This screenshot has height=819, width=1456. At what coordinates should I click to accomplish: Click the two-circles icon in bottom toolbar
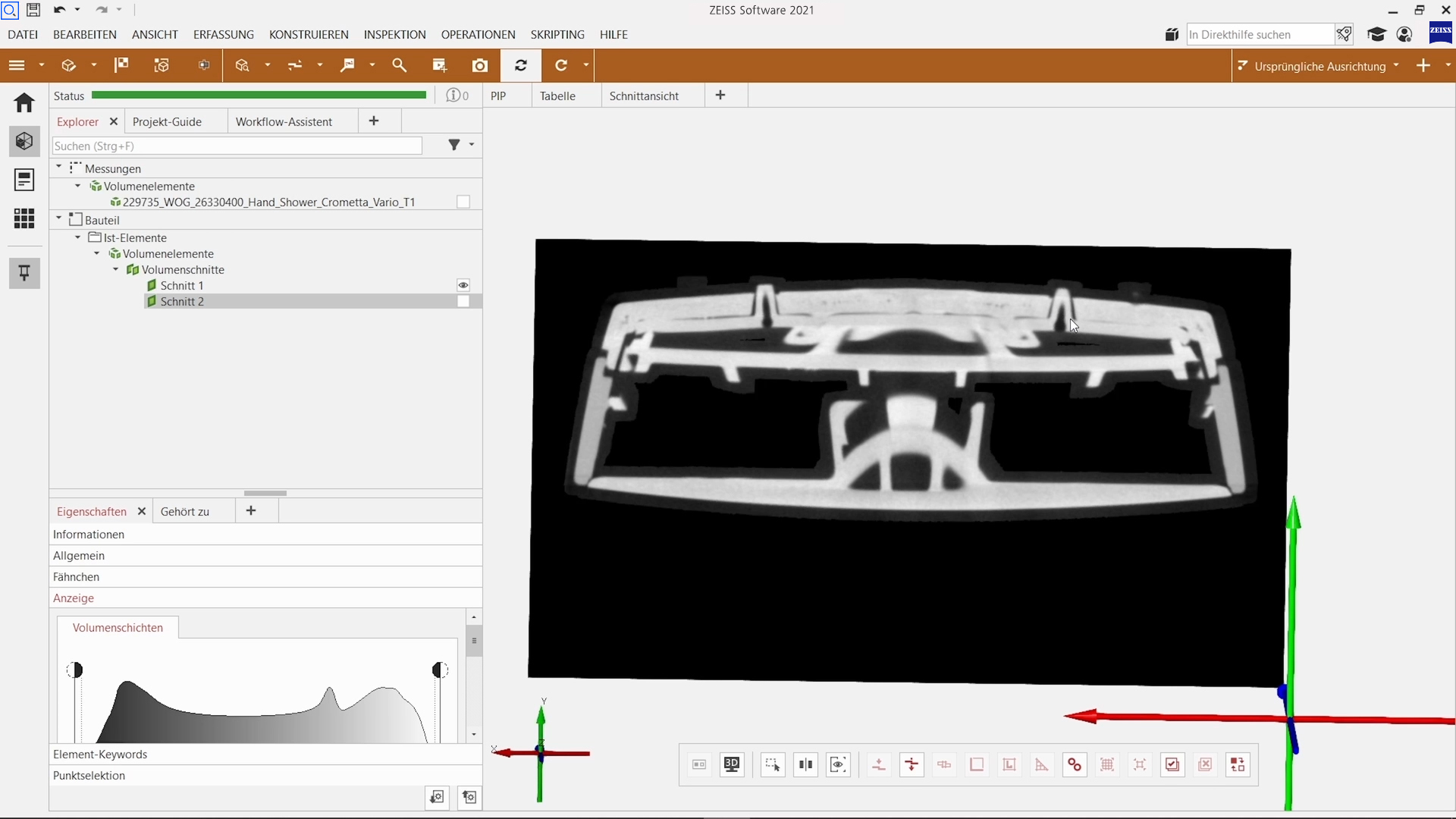coord(1074,764)
